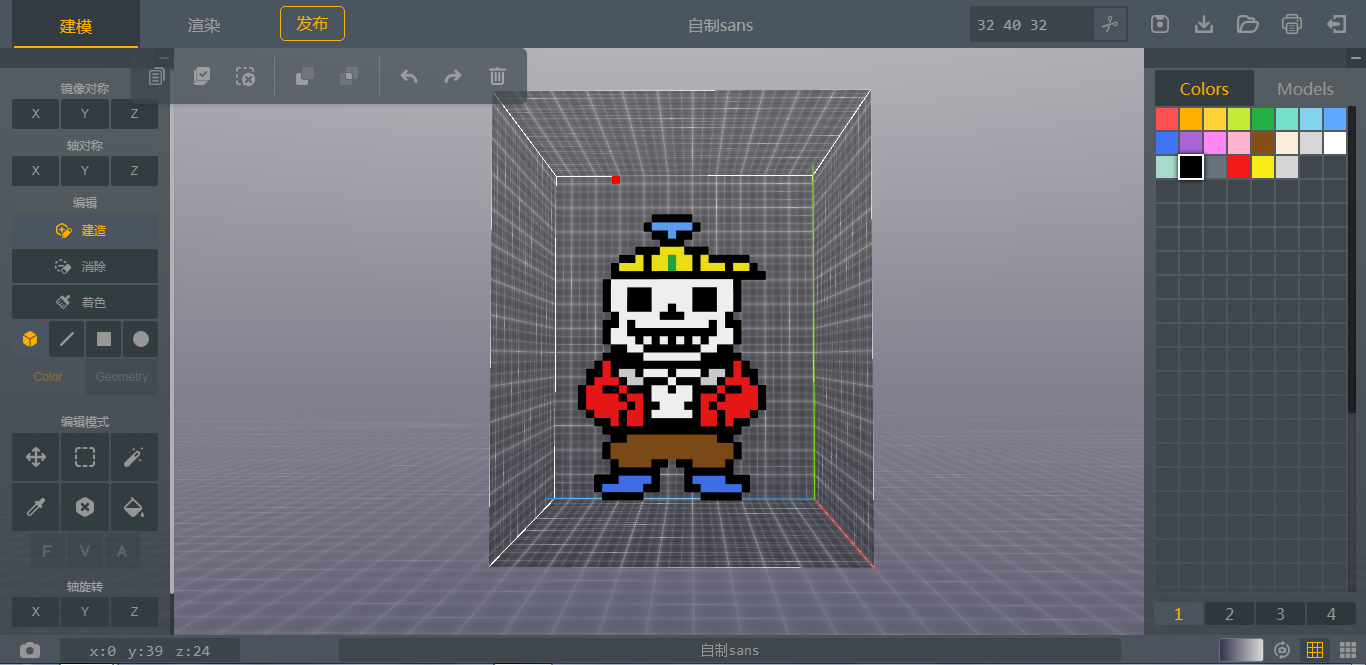Collapse the left tools panel minus

[x=163, y=58]
